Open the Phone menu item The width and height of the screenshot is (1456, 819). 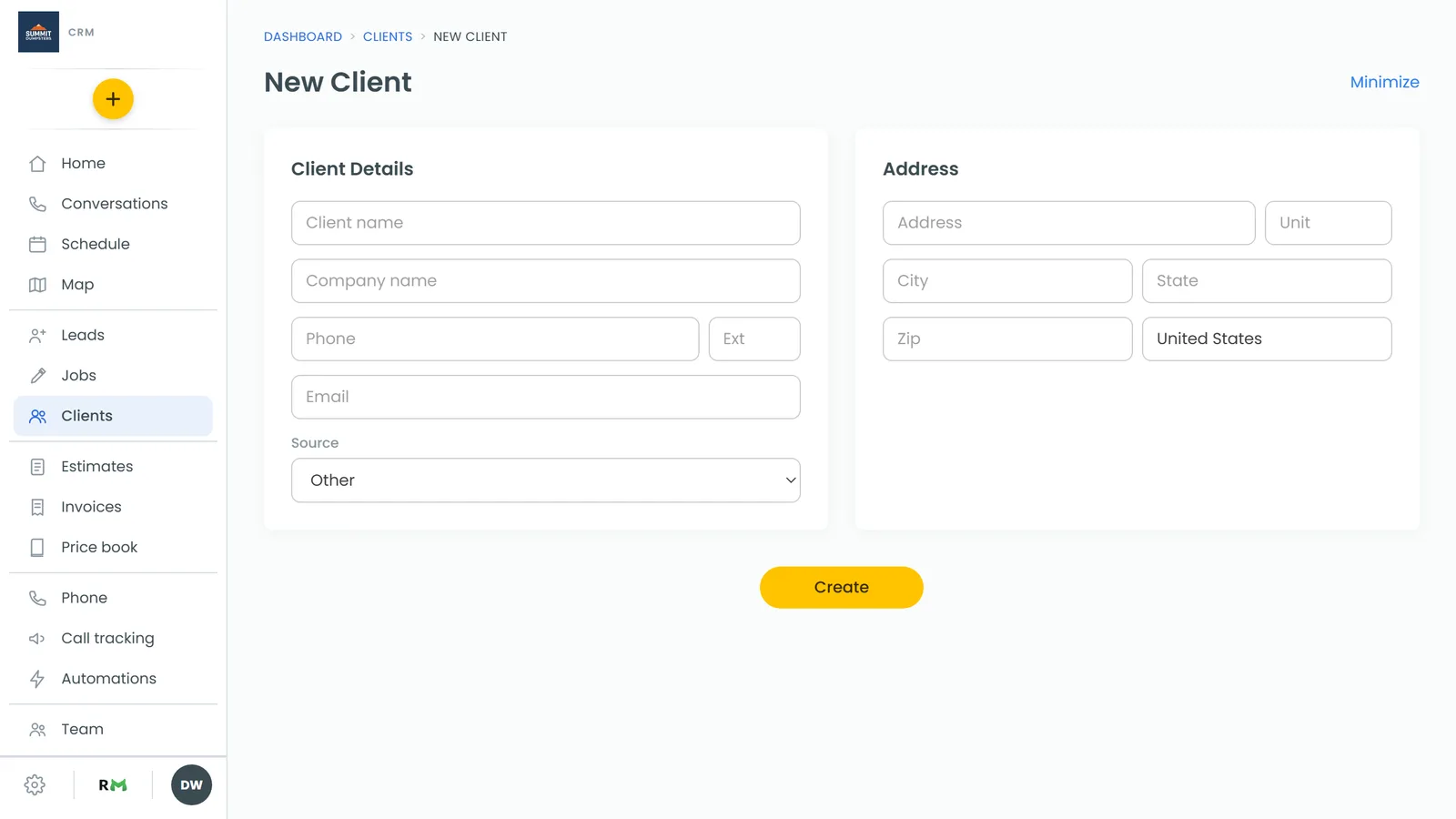tap(113, 598)
